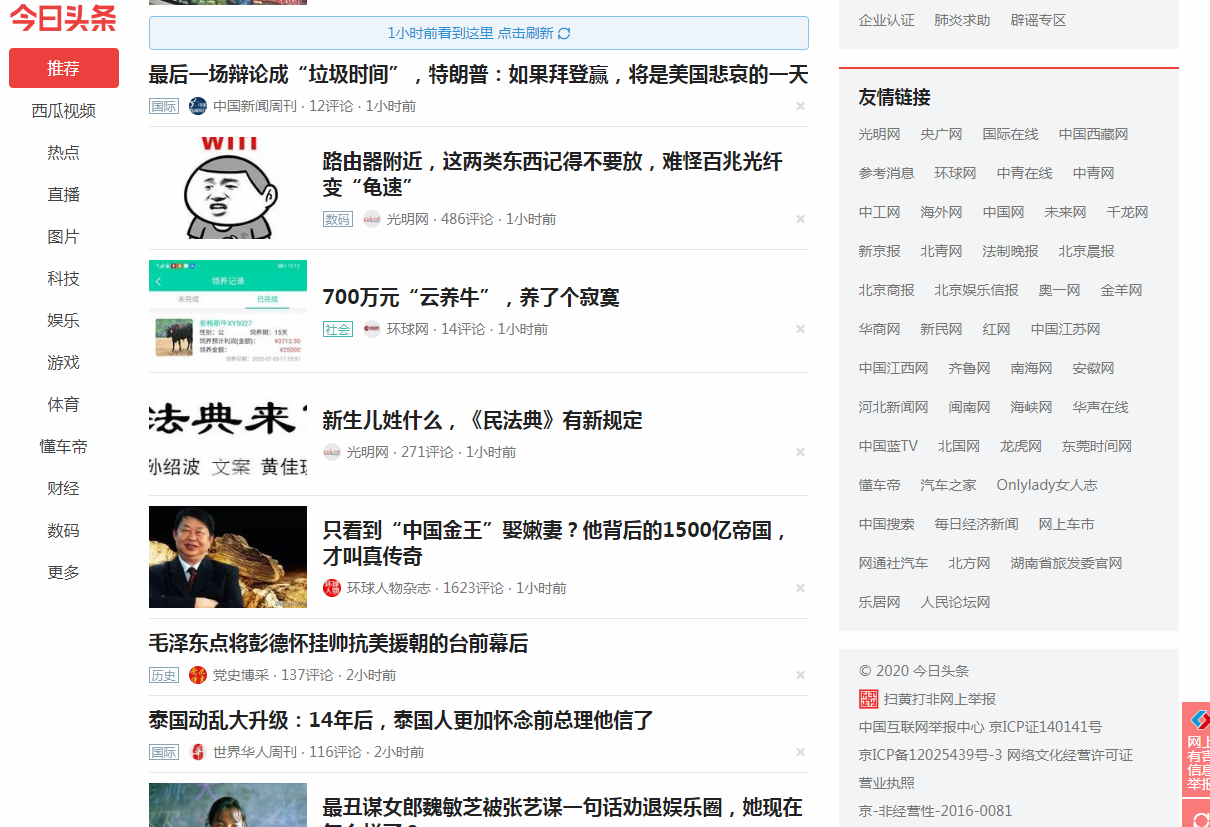Go to the 直播 channel

point(64,195)
